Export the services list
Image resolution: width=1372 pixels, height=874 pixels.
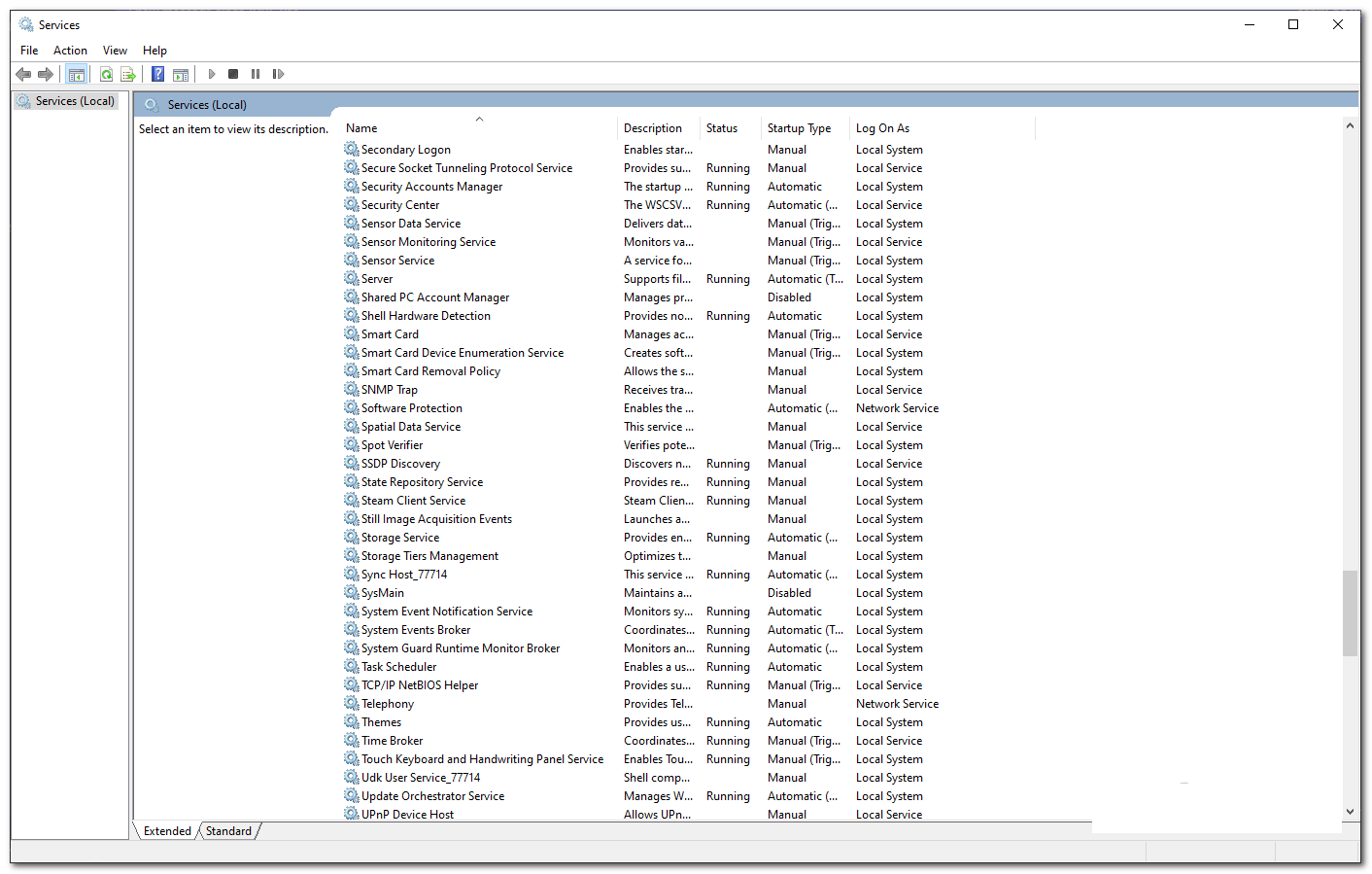128,74
